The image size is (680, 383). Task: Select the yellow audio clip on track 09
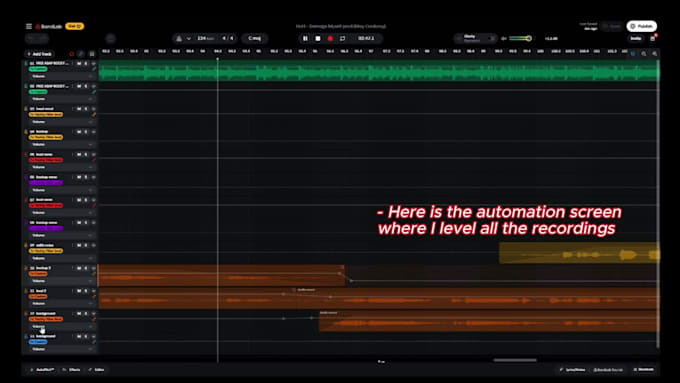click(x=579, y=253)
